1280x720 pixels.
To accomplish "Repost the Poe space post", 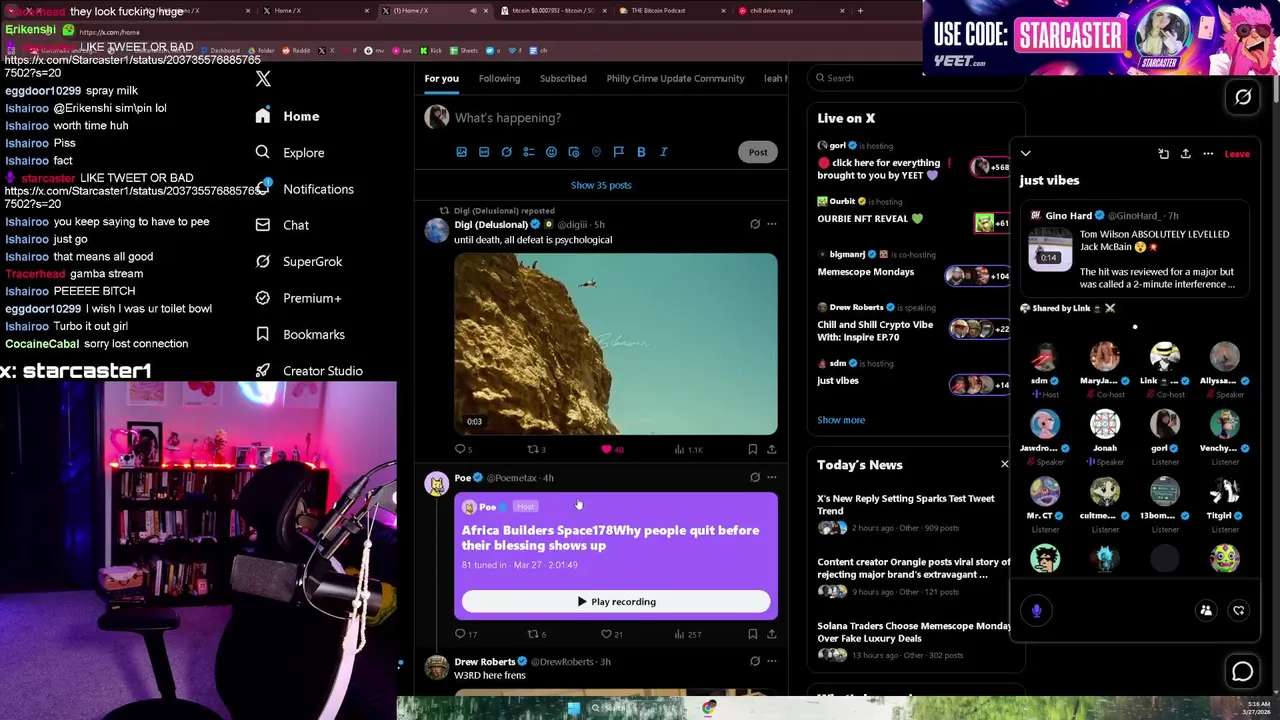I will click(x=536, y=634).
